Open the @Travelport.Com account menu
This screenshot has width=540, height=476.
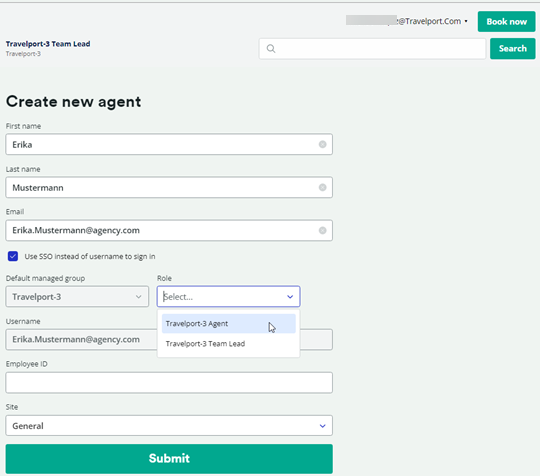pos(407,21)
